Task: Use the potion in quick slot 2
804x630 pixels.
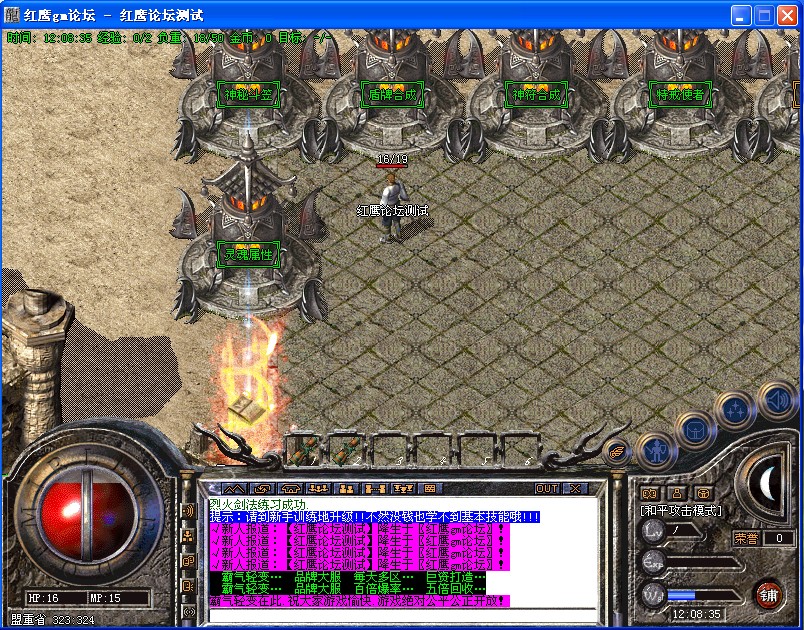Action: coord(348,450)
